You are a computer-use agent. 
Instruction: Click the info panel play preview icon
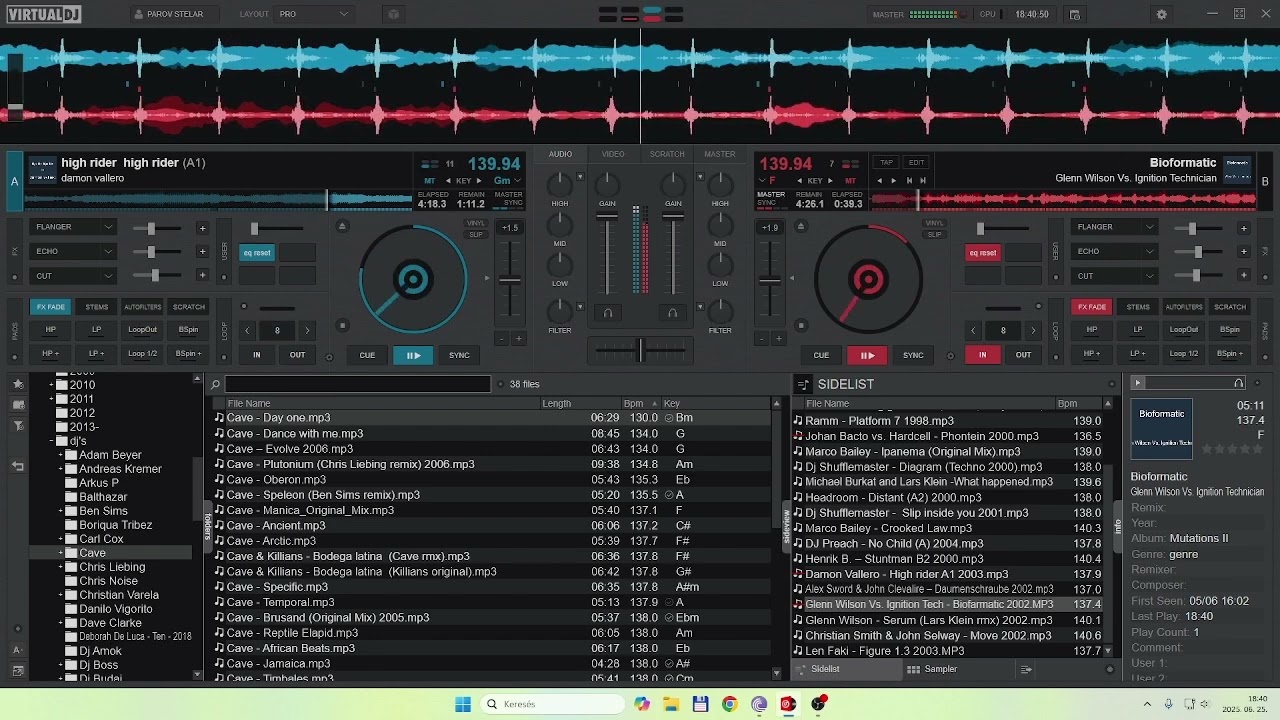coord(1137,383)
